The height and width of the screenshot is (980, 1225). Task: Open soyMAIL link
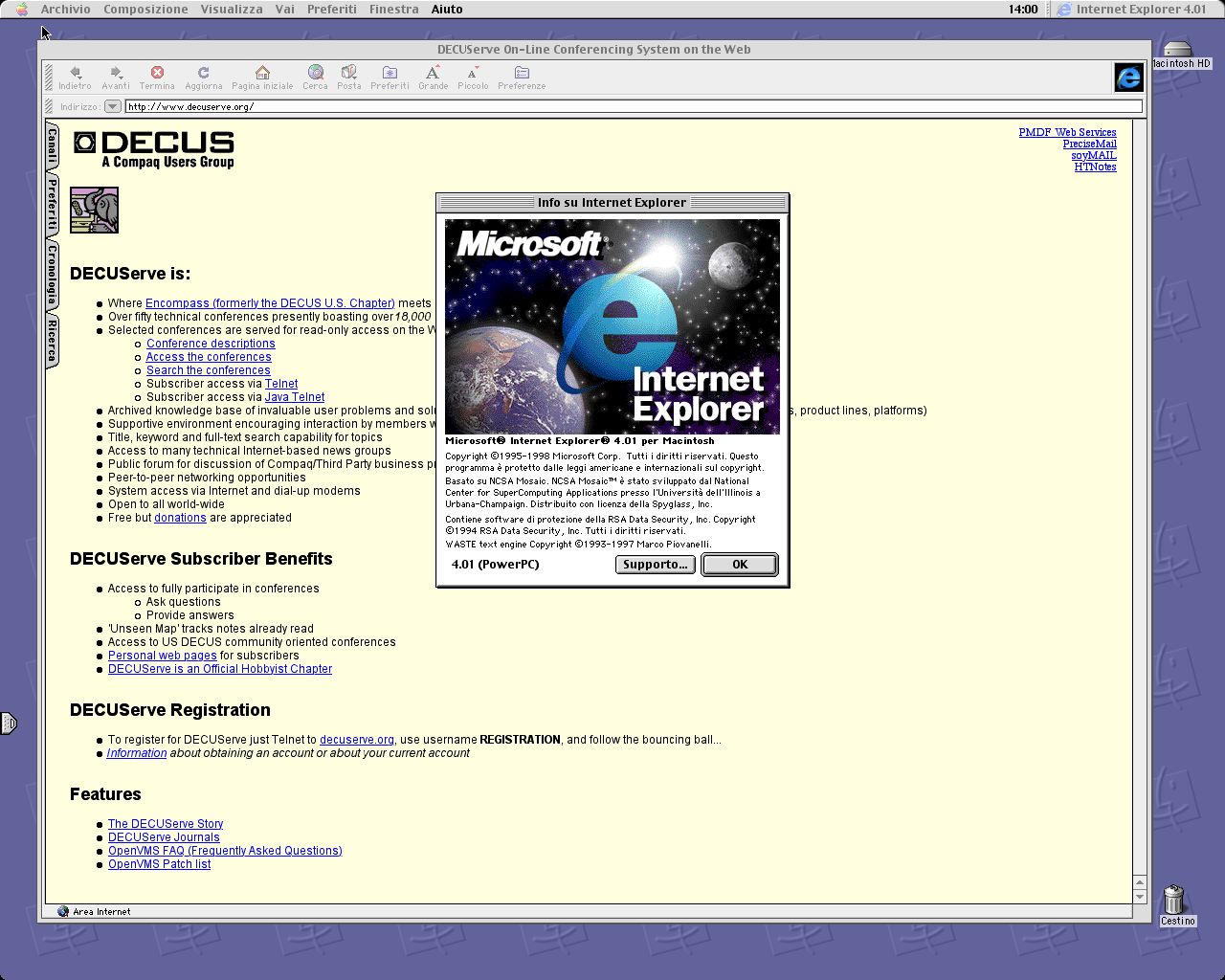point(1093,155)
